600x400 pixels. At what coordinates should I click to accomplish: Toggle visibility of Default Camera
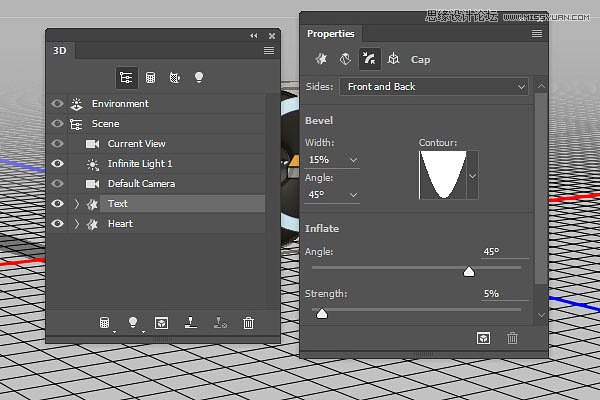coord(57,184)
